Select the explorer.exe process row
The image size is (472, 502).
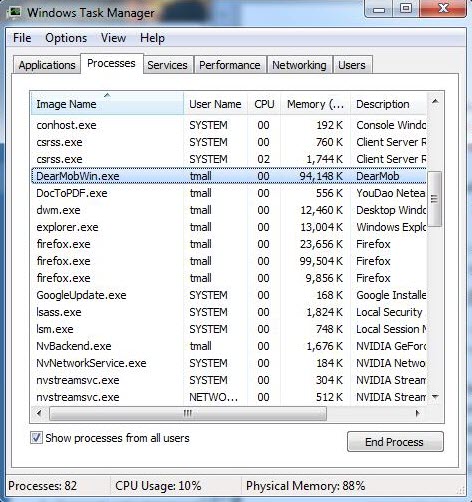point(229,227)
